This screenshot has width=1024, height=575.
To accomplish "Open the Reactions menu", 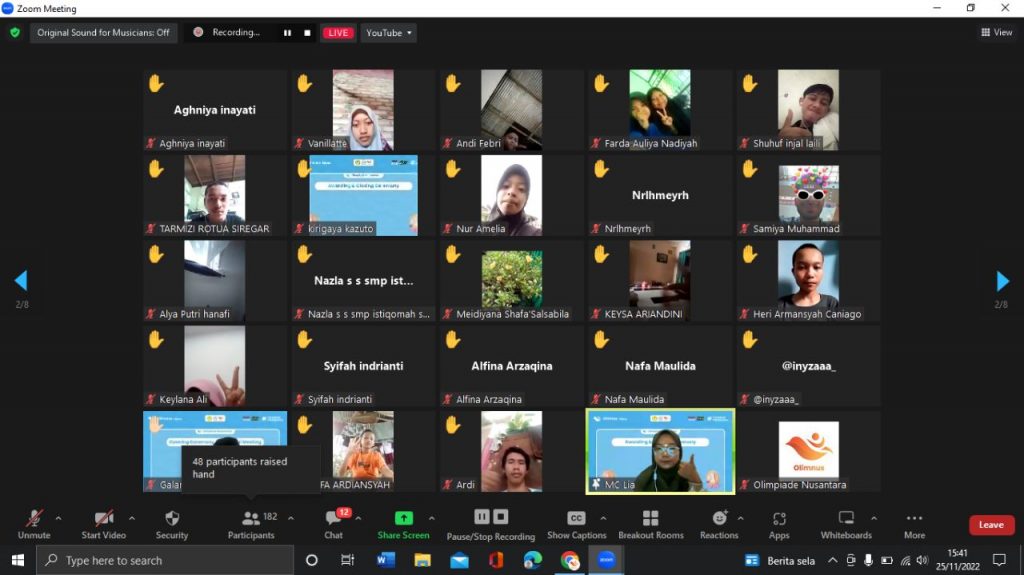I will 719,518.
